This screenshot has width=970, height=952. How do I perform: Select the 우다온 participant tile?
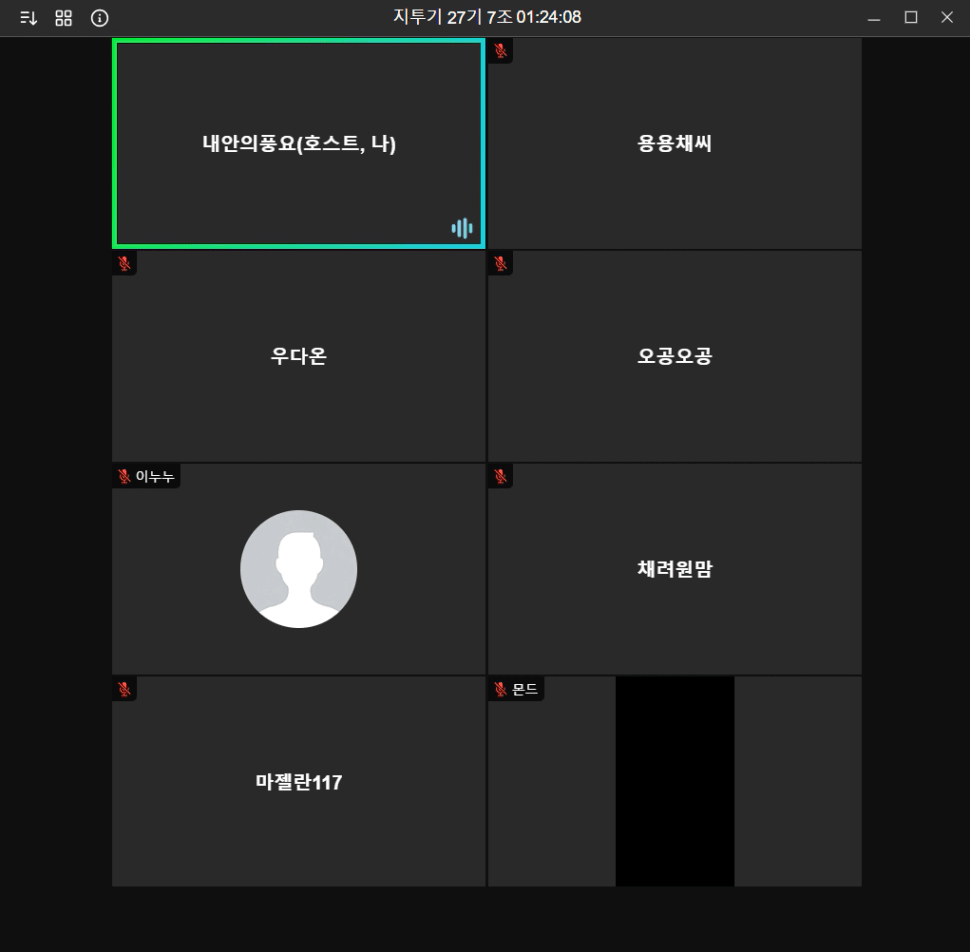(299, 356)
